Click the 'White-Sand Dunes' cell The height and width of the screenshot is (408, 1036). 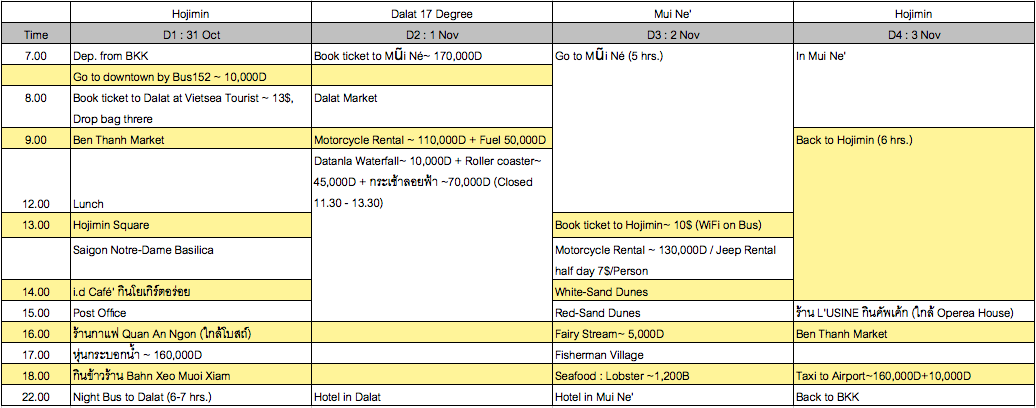[x=673, y=290]
